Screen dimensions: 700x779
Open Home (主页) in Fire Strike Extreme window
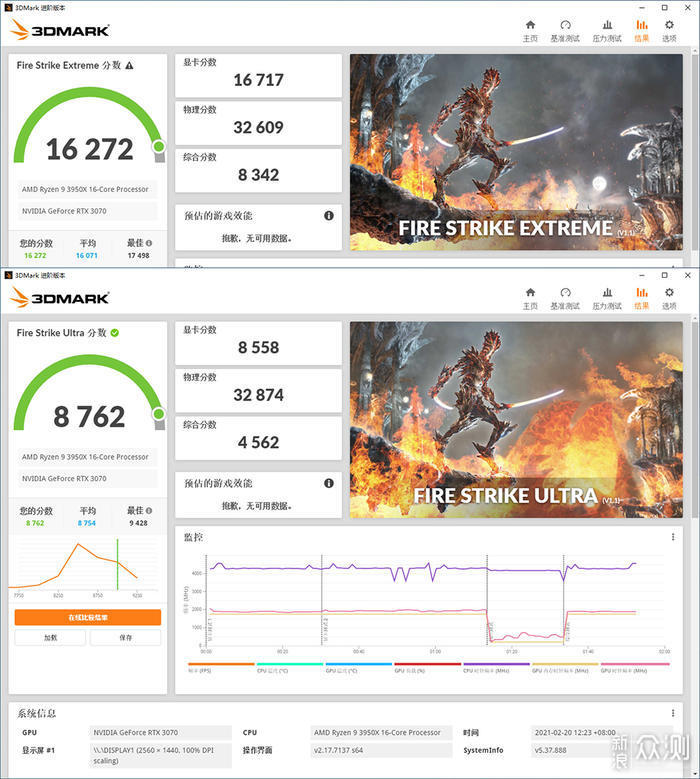(530, 30)
